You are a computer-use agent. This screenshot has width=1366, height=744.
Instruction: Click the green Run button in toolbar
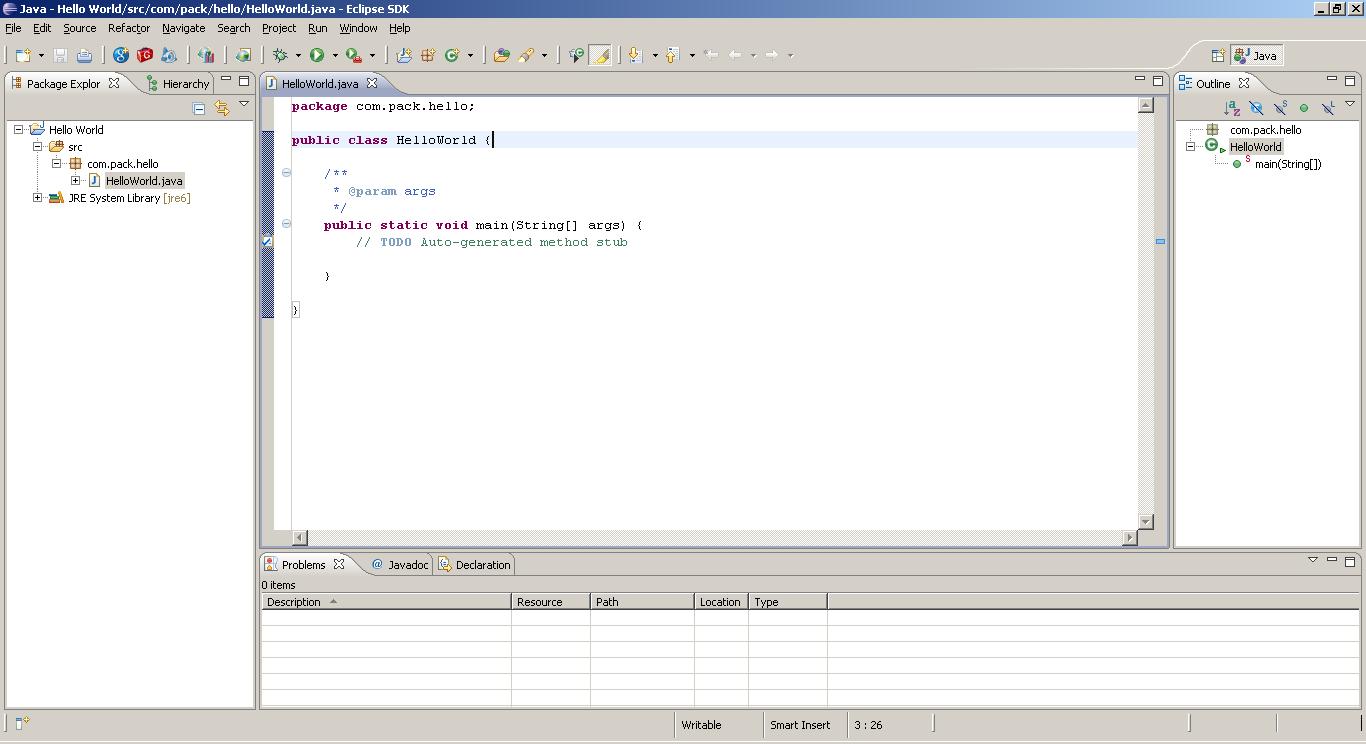pyautogui.click(x=317, y=55)
